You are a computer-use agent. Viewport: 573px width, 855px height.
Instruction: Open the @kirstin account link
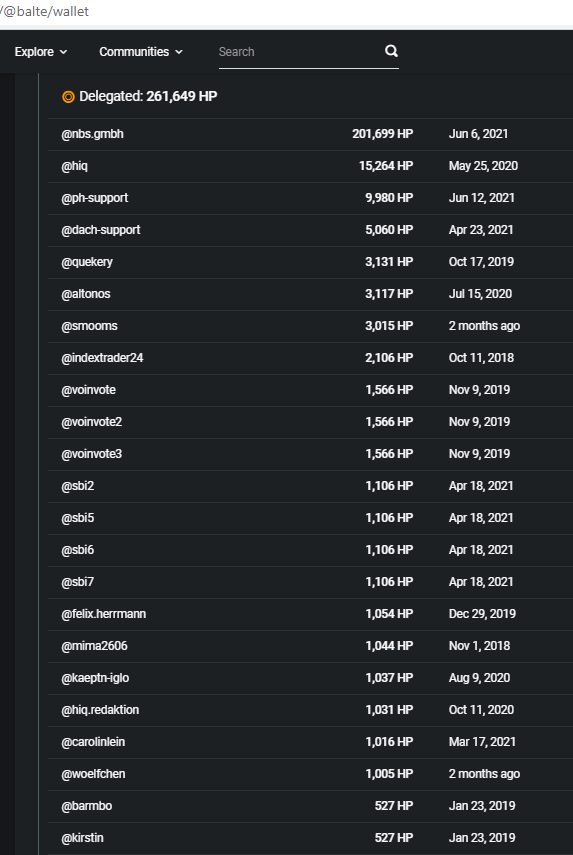click(82, 838)
